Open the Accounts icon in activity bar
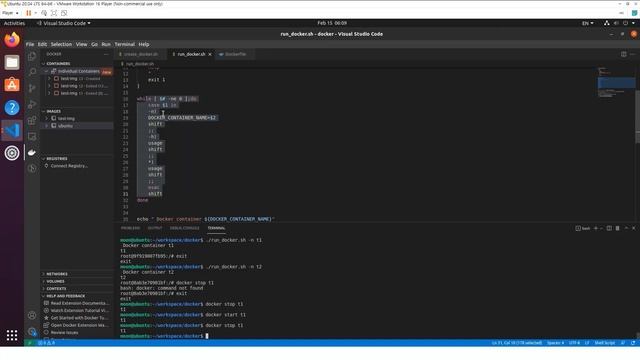The height and width of the screenshot is (360, 640). coord(32,315)
